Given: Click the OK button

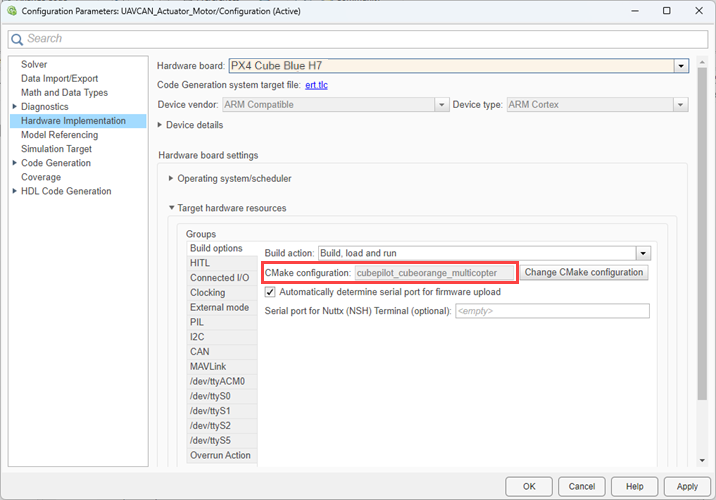Looking at the screenshot, I should pyautogui.click(x=529, y=486).
